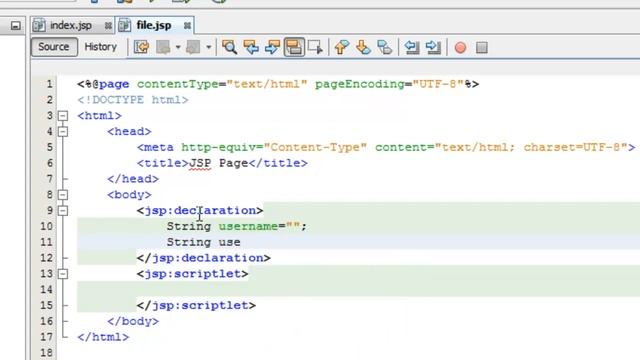Click the Last Edit location icon
Image resolution: width=640 pixels, height=360 pixels.
pyautogui.click(x=142, y=47)
